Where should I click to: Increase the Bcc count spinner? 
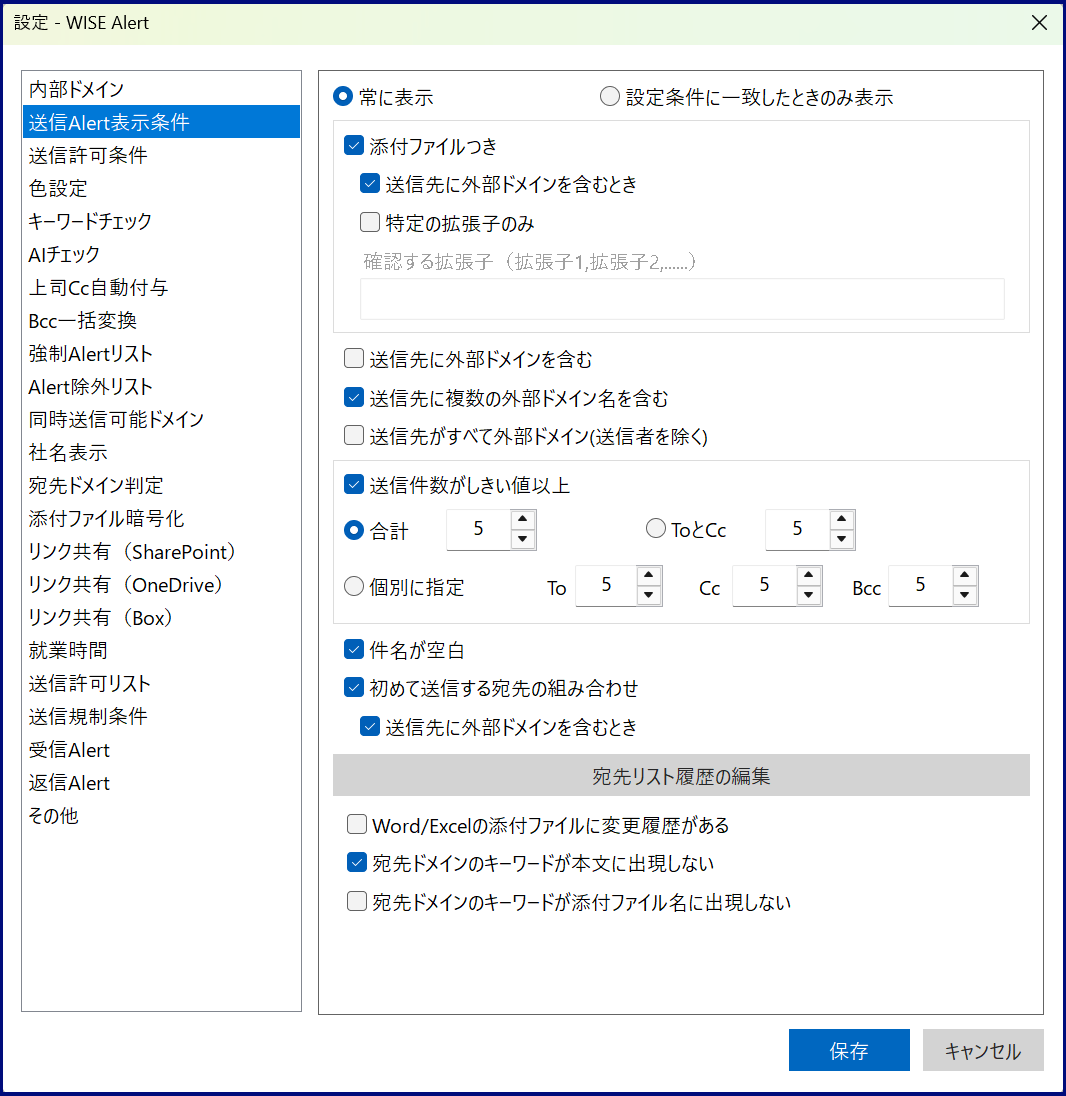coord(965,575)
